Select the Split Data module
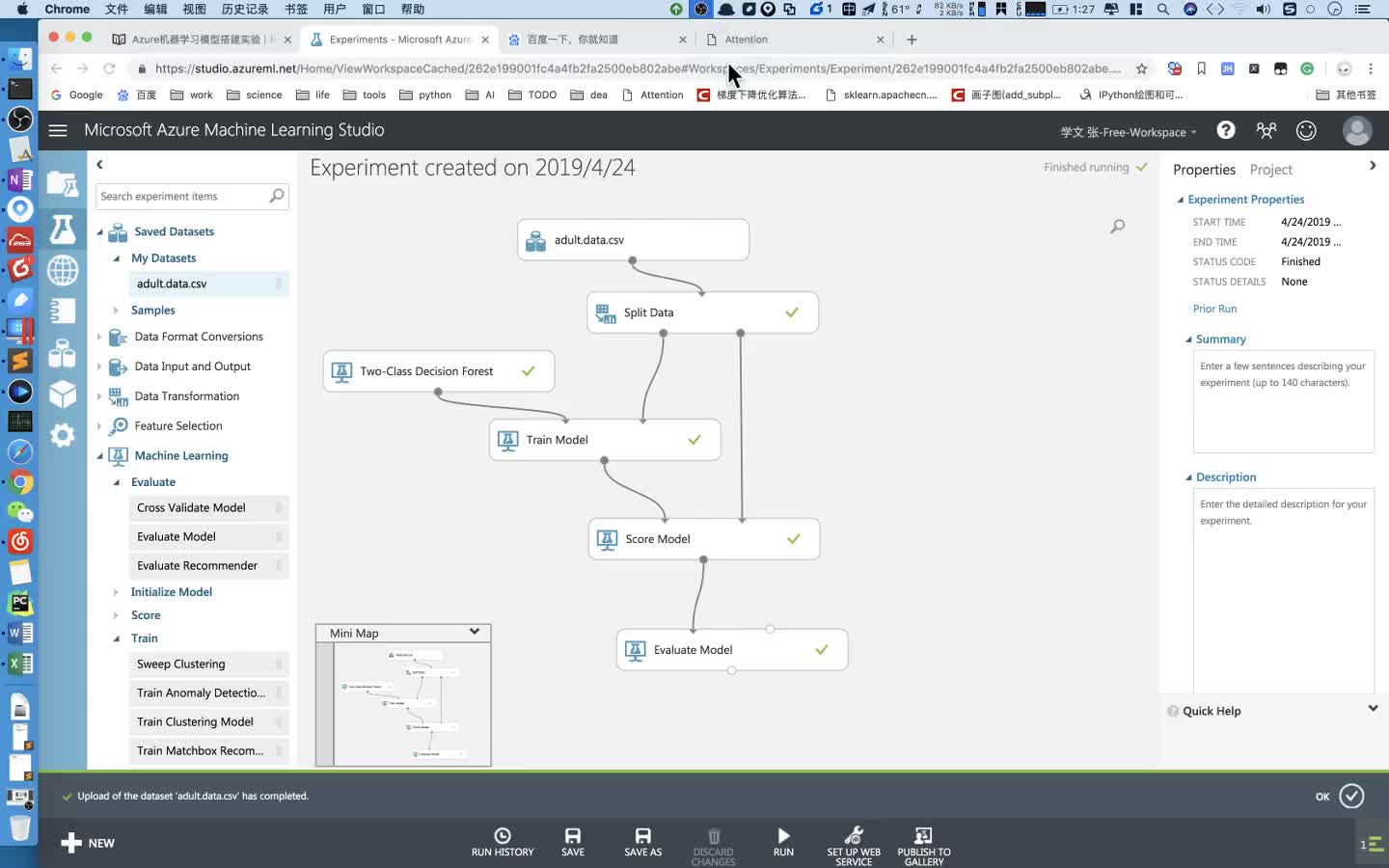The height and width of the screenshot is (868, 1389). 702,312
